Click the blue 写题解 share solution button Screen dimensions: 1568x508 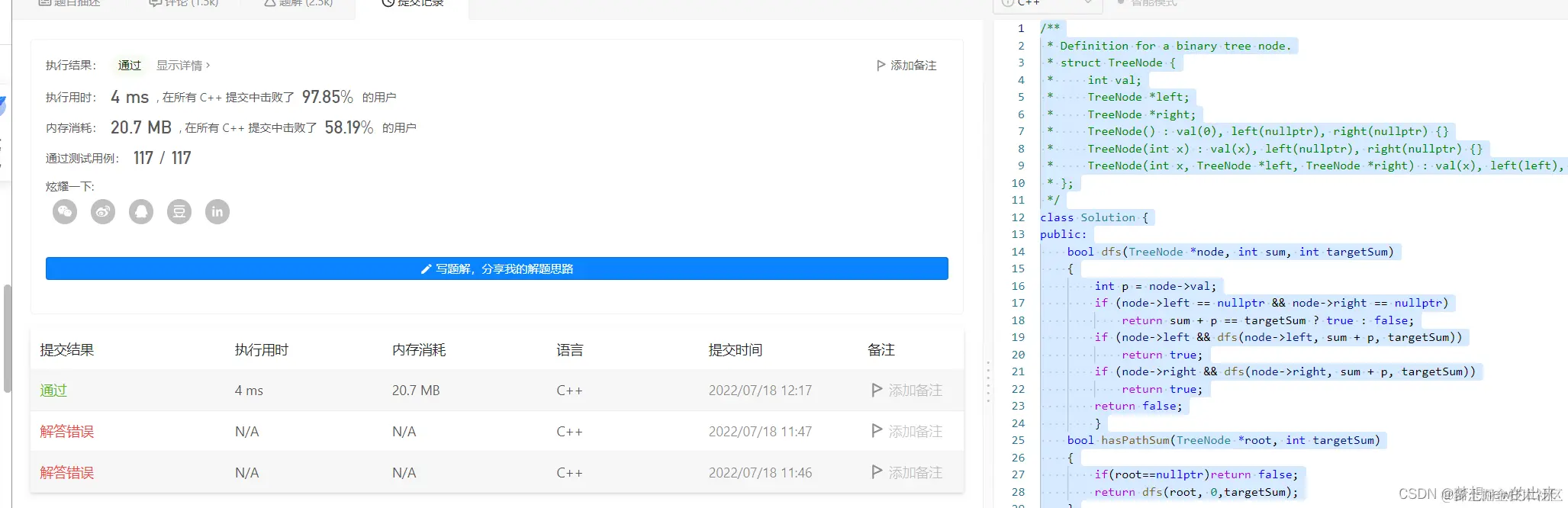(x=497, y=268)
